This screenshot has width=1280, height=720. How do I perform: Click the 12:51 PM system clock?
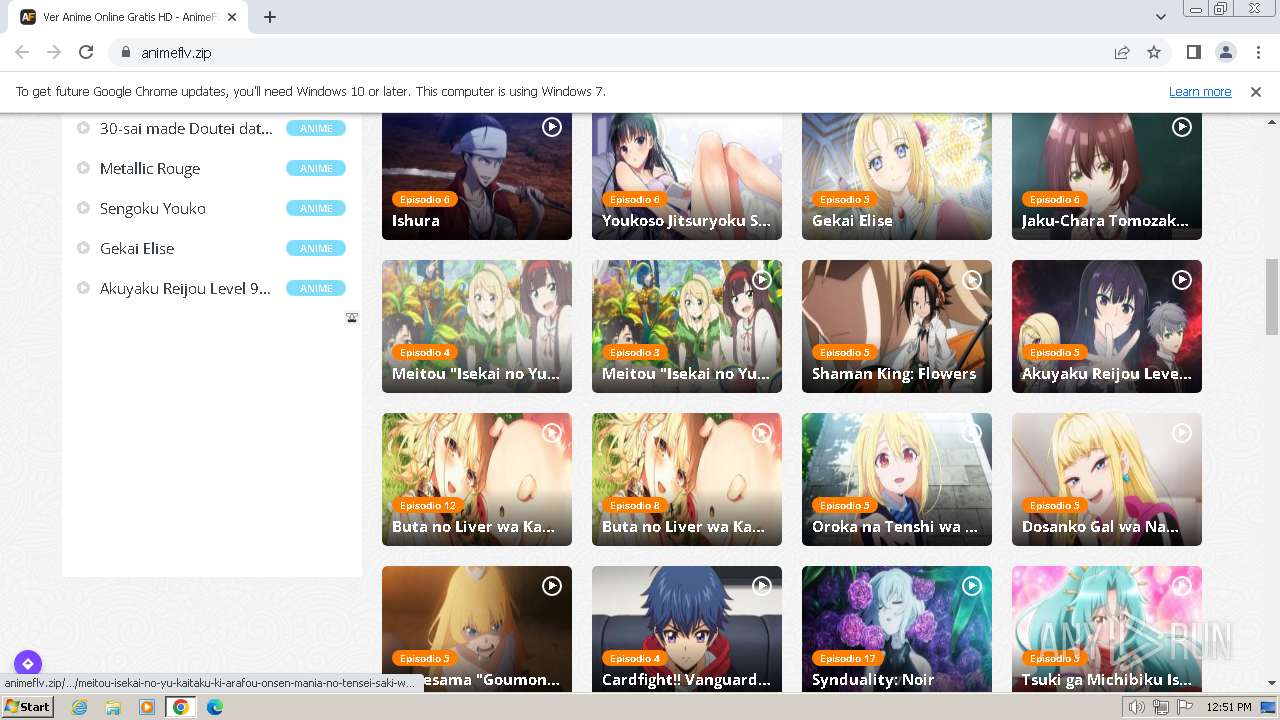[x=1229, y=707]
